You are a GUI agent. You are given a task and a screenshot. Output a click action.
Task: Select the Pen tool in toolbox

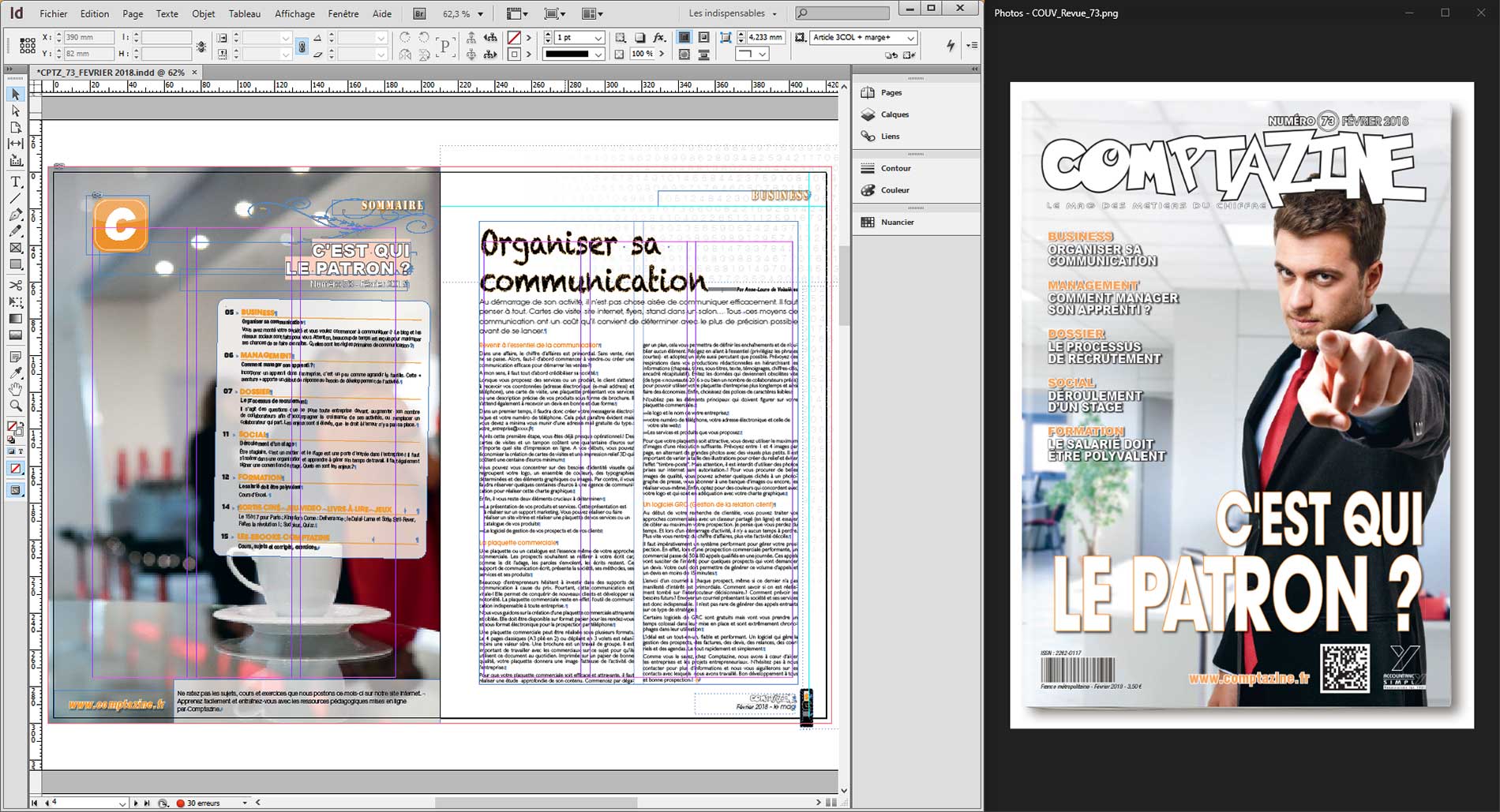15,215
